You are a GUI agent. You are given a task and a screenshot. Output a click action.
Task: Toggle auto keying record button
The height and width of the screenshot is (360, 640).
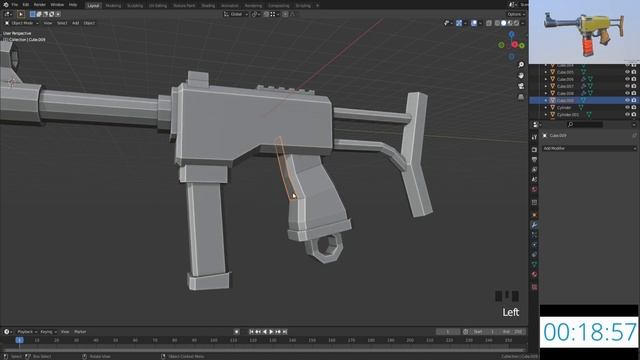pos(236,332)
